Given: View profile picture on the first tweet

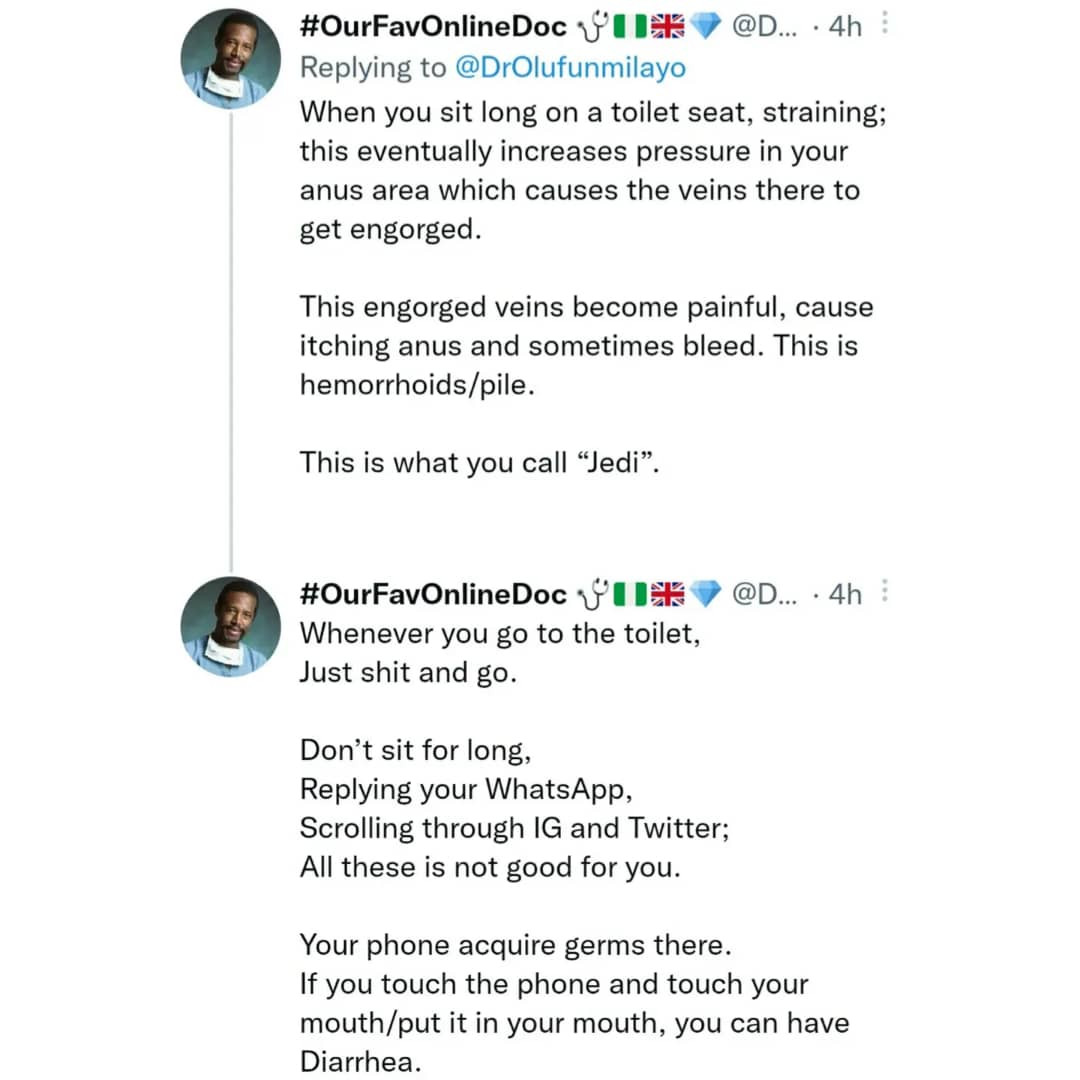Looking at the screenshot, I should coord(230,60).
